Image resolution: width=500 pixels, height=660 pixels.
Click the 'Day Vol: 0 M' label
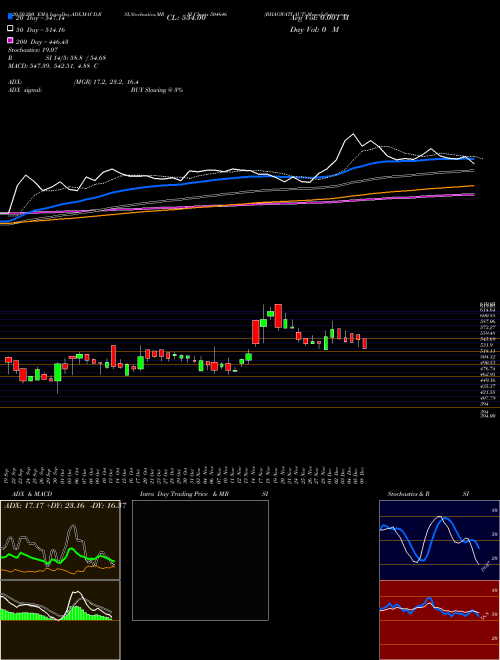click(314, 29)
